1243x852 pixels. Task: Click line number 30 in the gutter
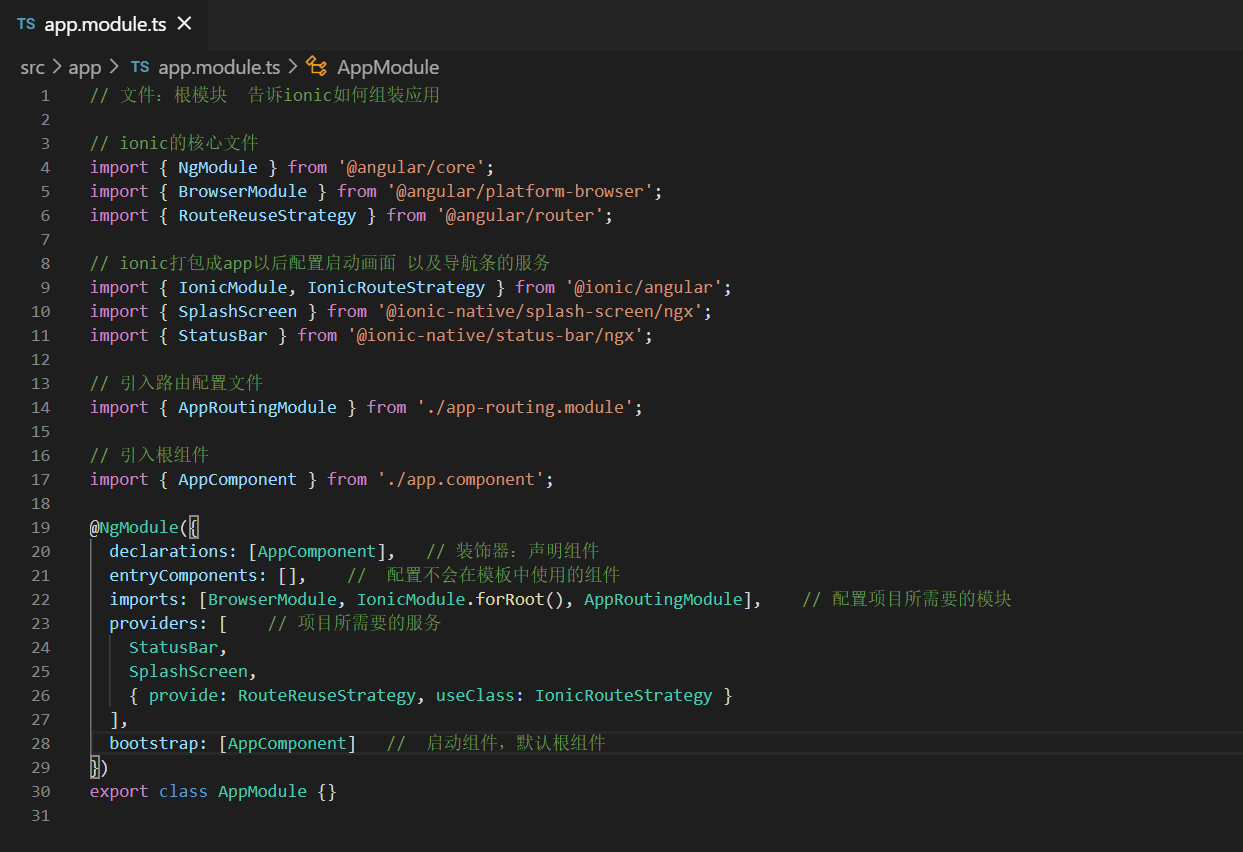tap(41, 791)
